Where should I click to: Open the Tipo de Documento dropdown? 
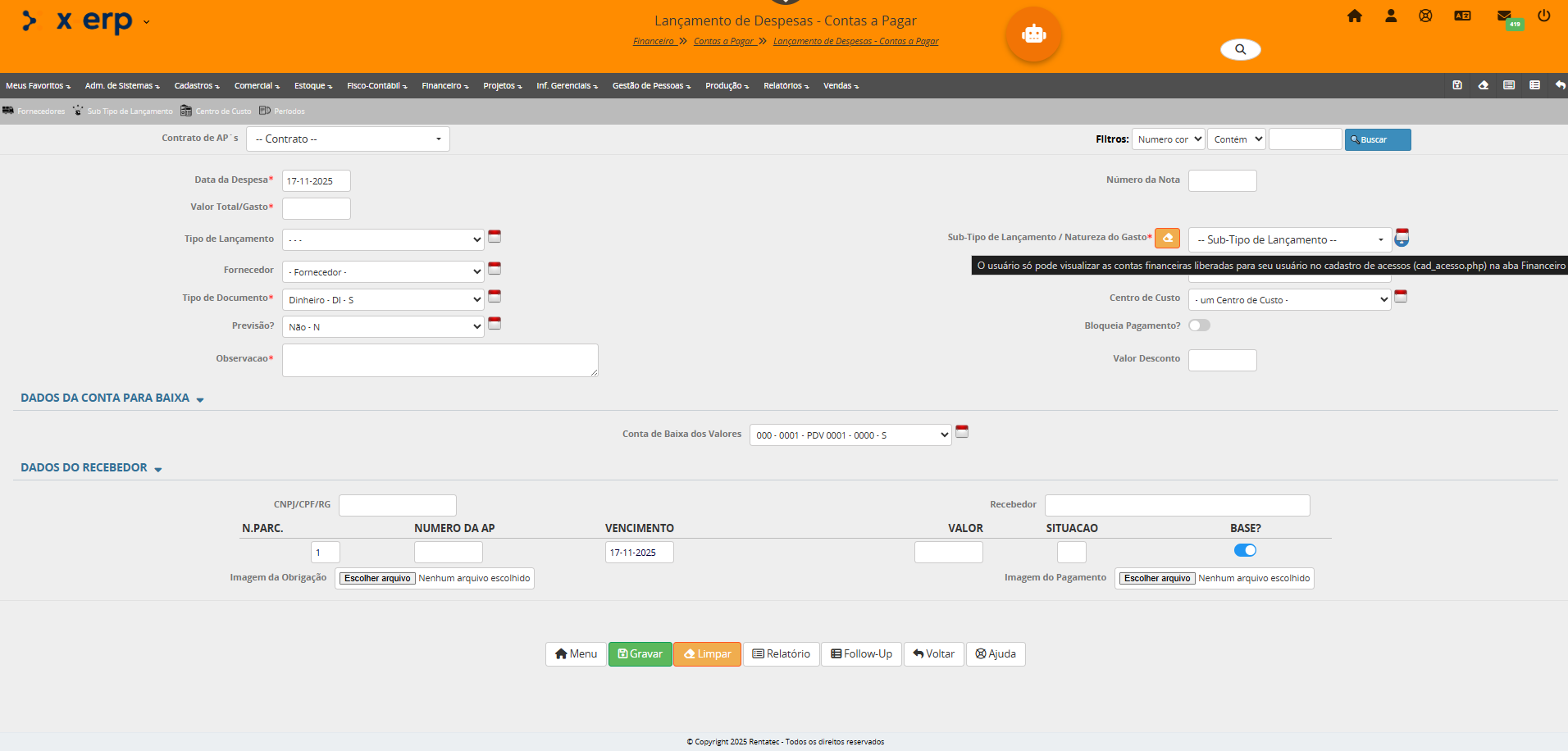[383, 300]
